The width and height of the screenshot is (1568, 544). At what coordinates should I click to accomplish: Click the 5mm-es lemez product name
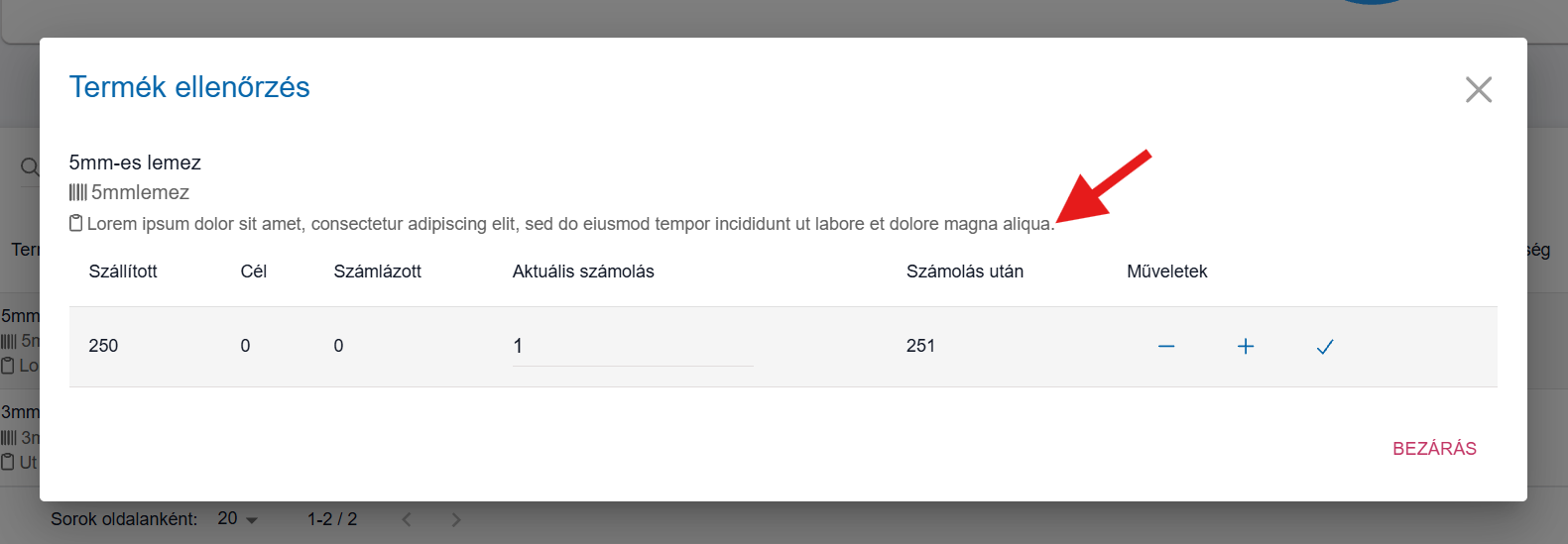coord(135,163)
